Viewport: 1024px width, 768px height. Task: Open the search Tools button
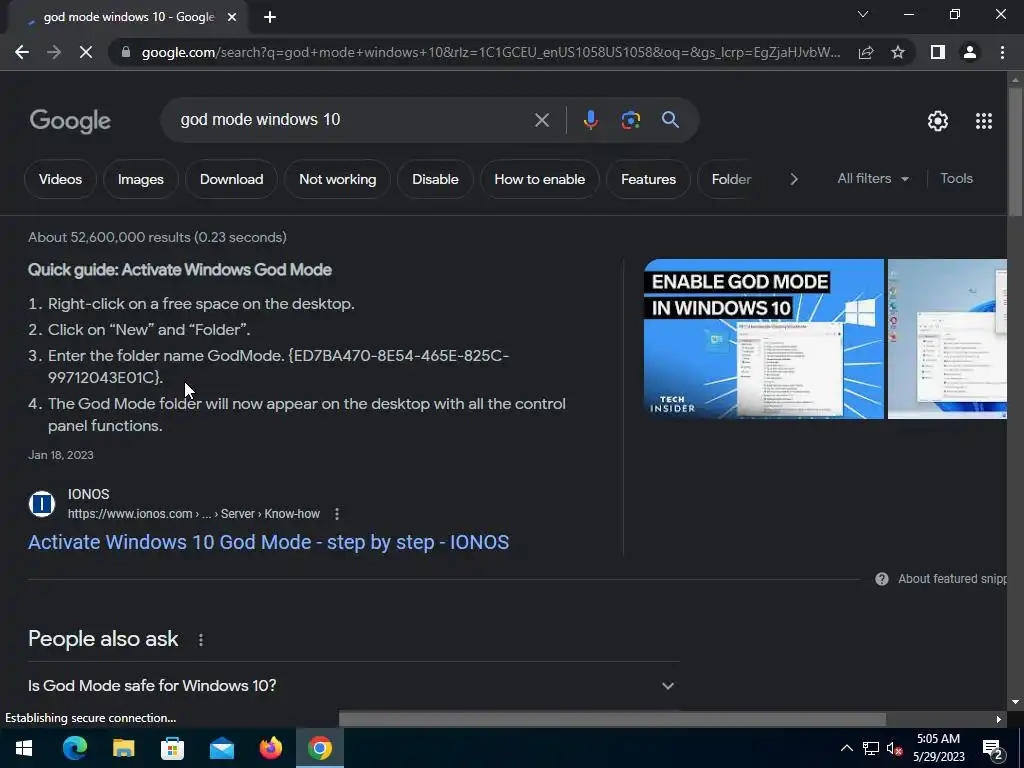coord(956,178)
